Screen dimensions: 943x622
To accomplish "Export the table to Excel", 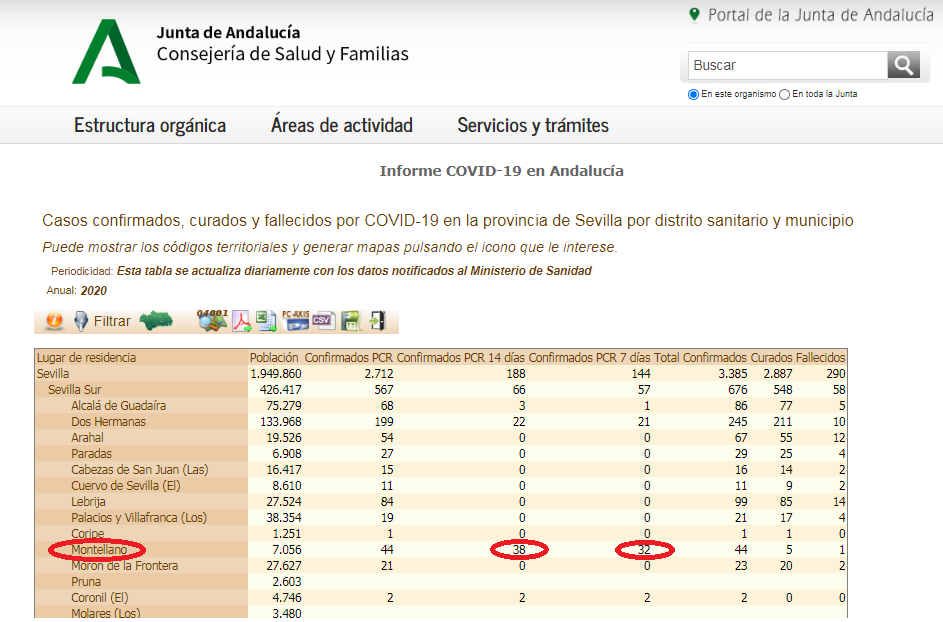I will tap(267, 321).
